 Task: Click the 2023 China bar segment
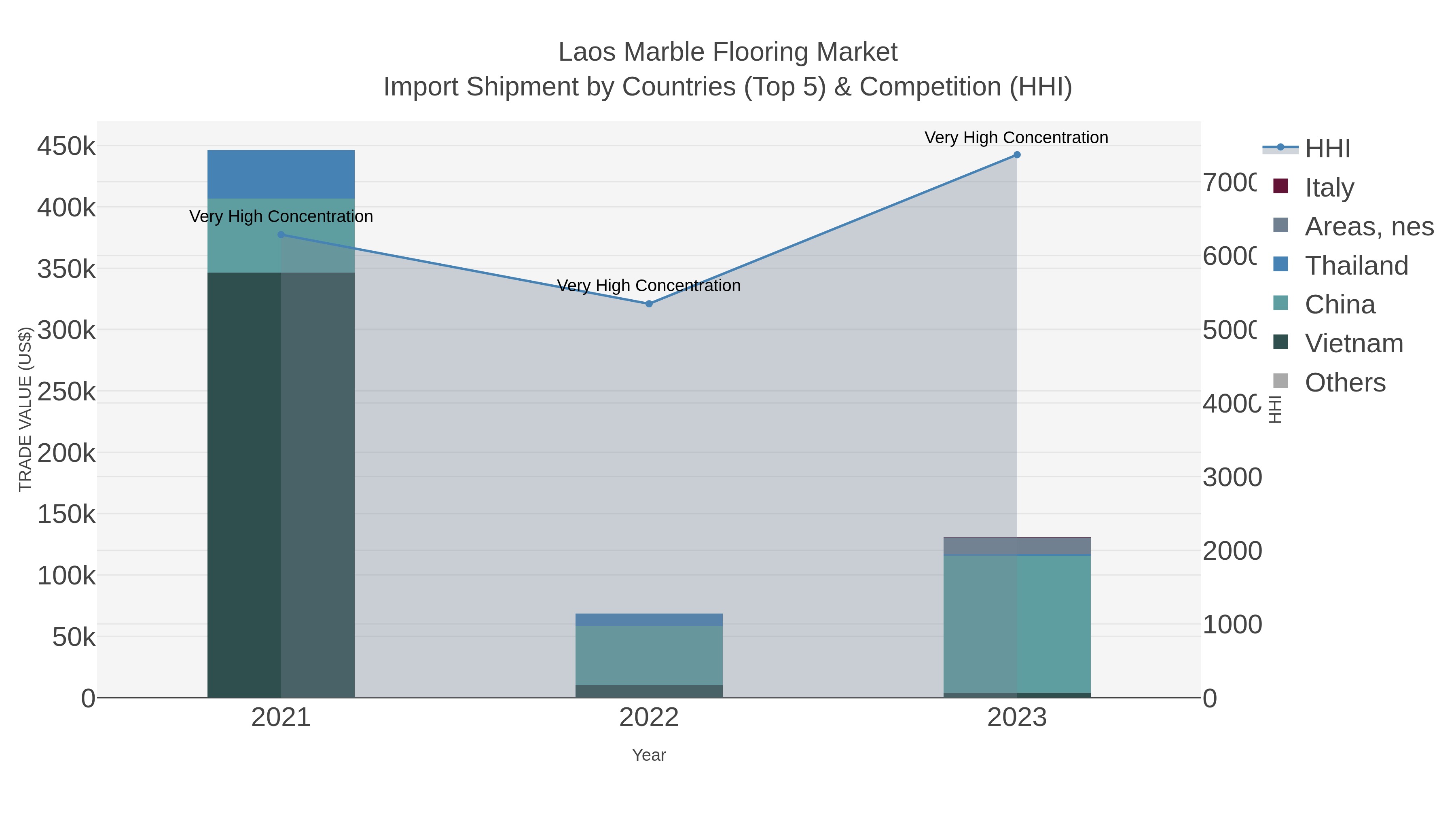(1017, 624)
